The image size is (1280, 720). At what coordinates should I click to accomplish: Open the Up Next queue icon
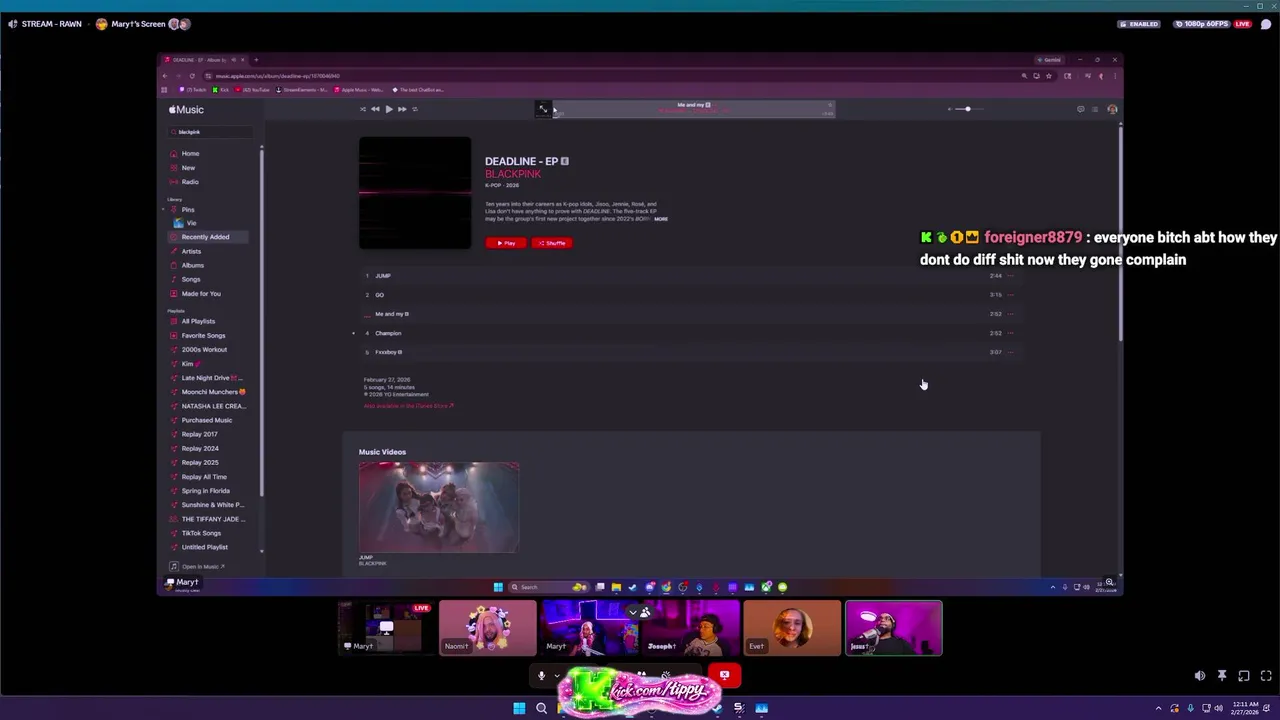(1095, 109)
